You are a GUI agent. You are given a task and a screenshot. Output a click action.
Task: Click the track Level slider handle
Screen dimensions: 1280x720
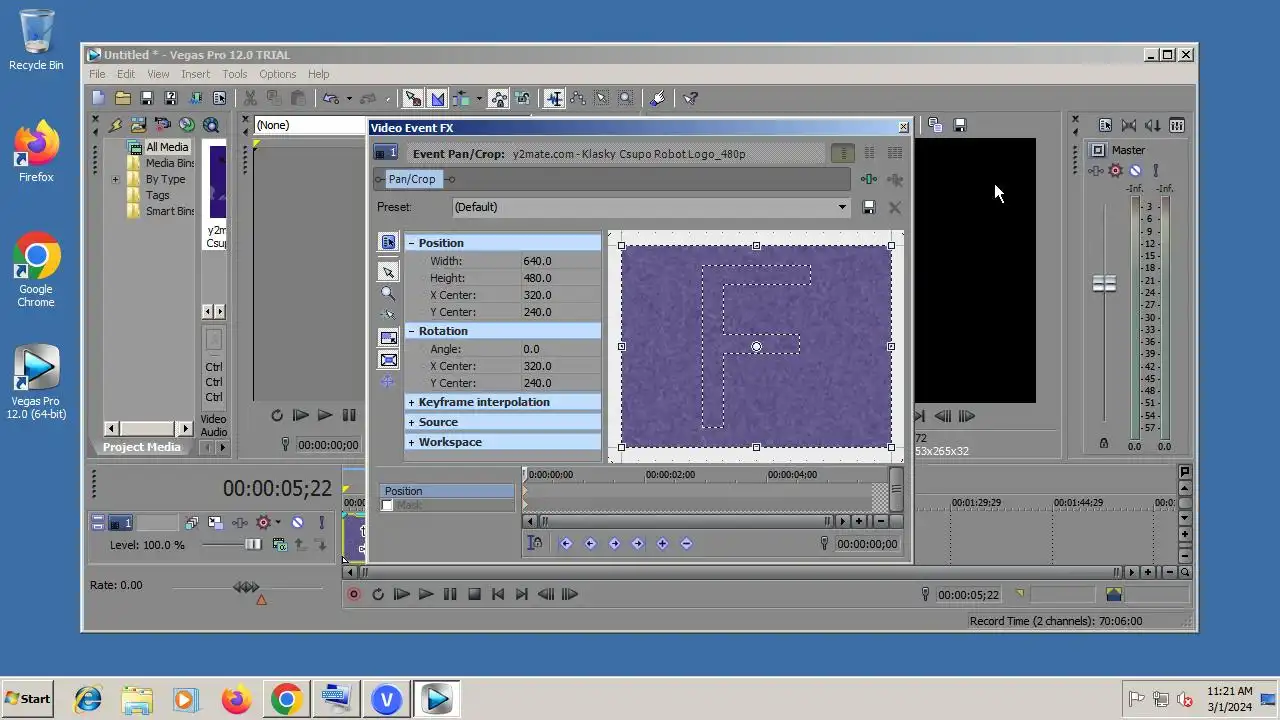coord(253,544)
